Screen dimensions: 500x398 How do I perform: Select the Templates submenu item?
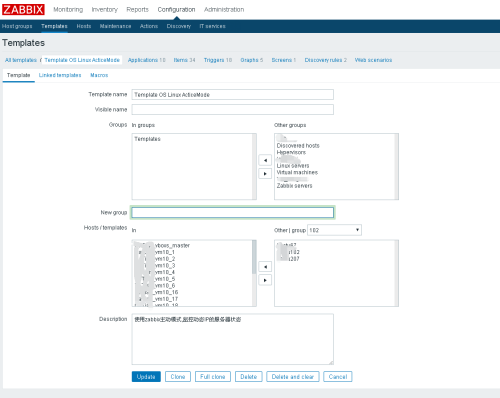(x=54, y=26)
